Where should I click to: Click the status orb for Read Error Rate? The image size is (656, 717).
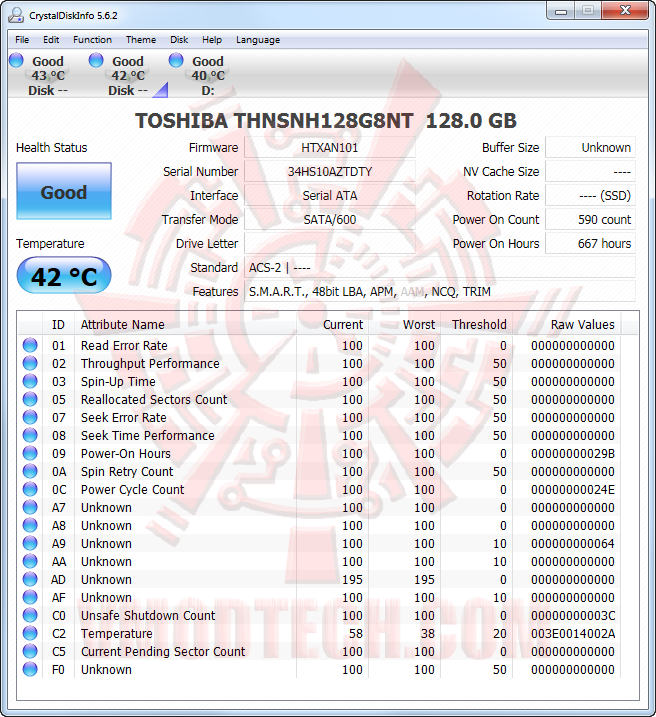coord(30,345)
